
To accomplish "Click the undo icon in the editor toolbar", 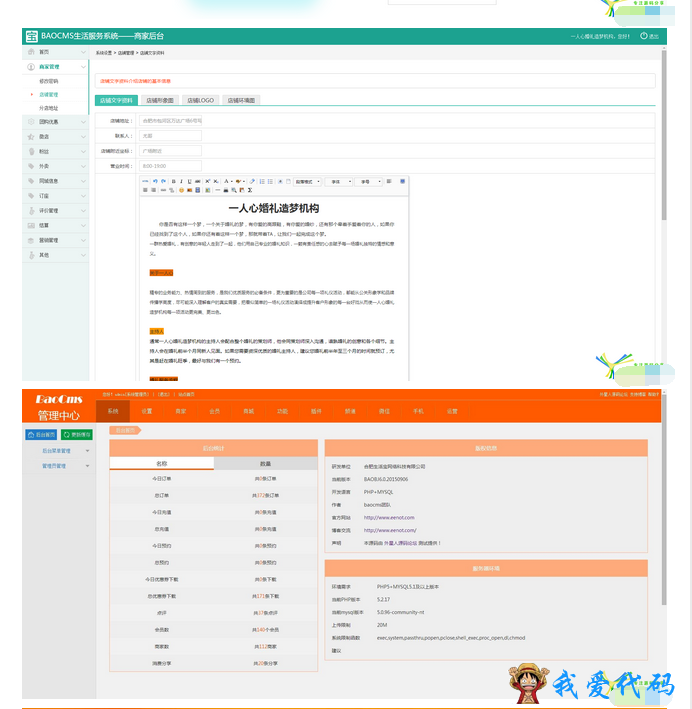I will [x=155, y=181].
